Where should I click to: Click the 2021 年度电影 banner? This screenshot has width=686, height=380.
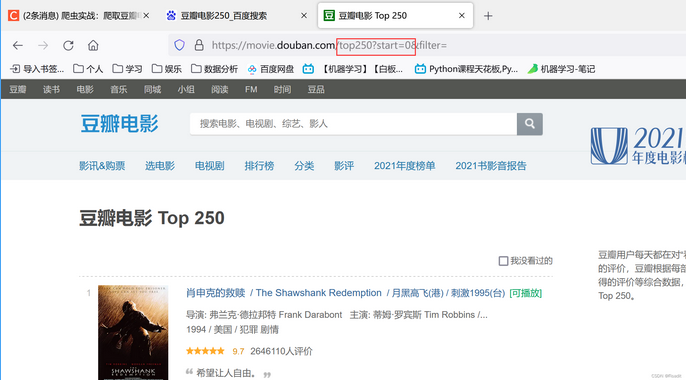pos(638,146)
